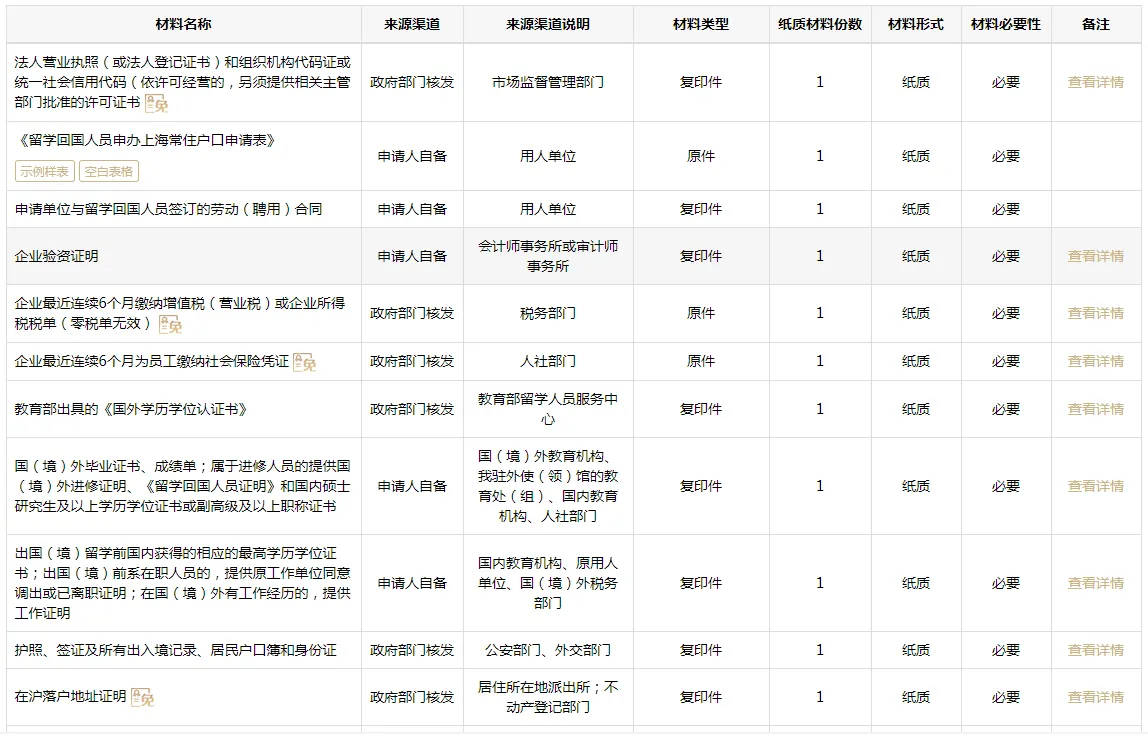The width and height of the screenshot is (1148, 735).
Task: Open 查看详情 for 国（境）外毕业证书 row
Action: point(1096,486)
